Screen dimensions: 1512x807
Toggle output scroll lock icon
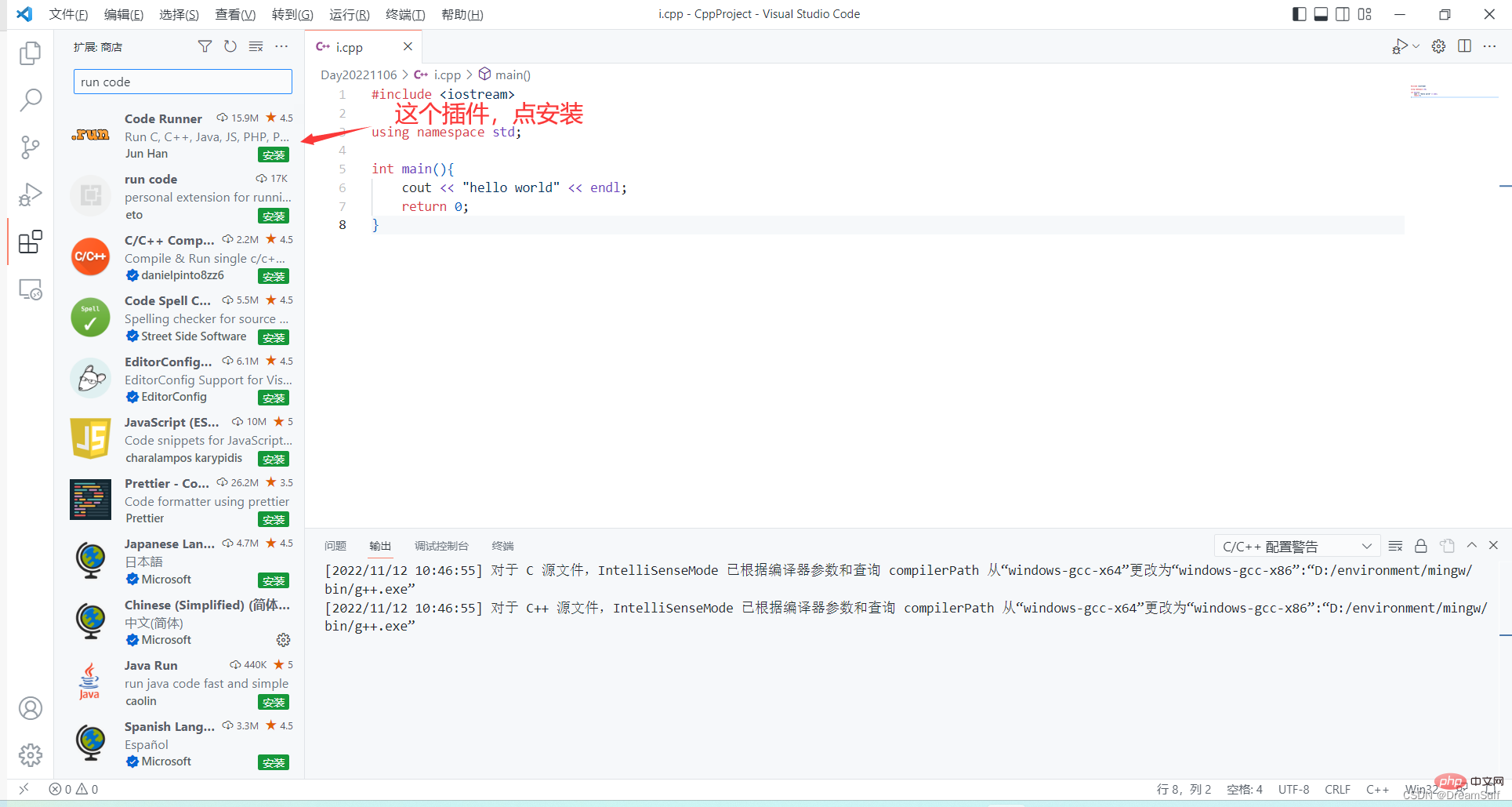[x=1420, y=546]
